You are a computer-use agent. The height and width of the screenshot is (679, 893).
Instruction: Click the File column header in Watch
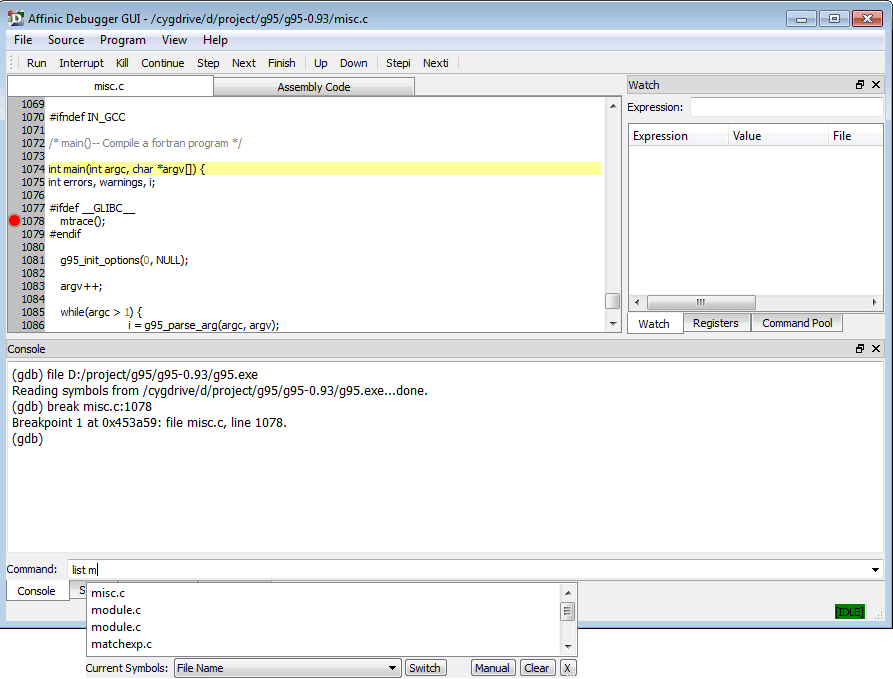tap(855, 136)
